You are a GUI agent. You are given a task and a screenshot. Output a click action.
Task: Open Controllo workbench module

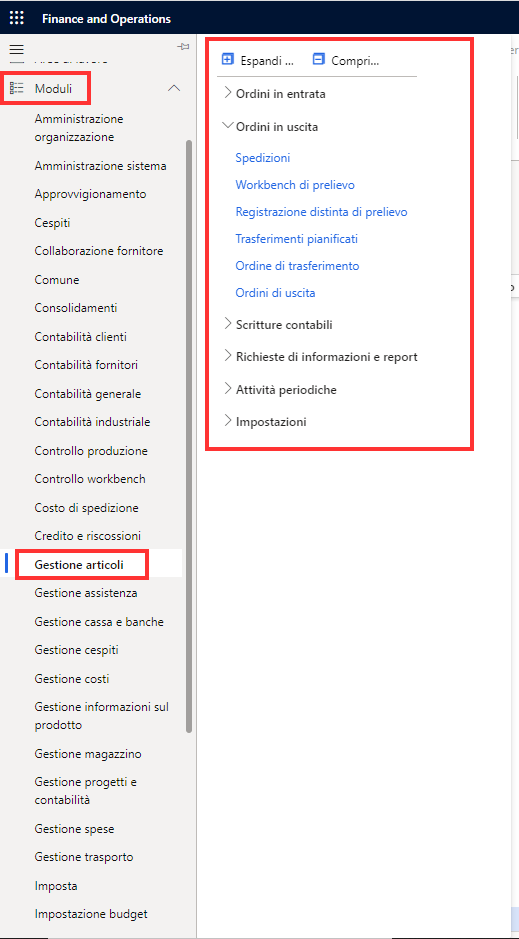point(90,478)
